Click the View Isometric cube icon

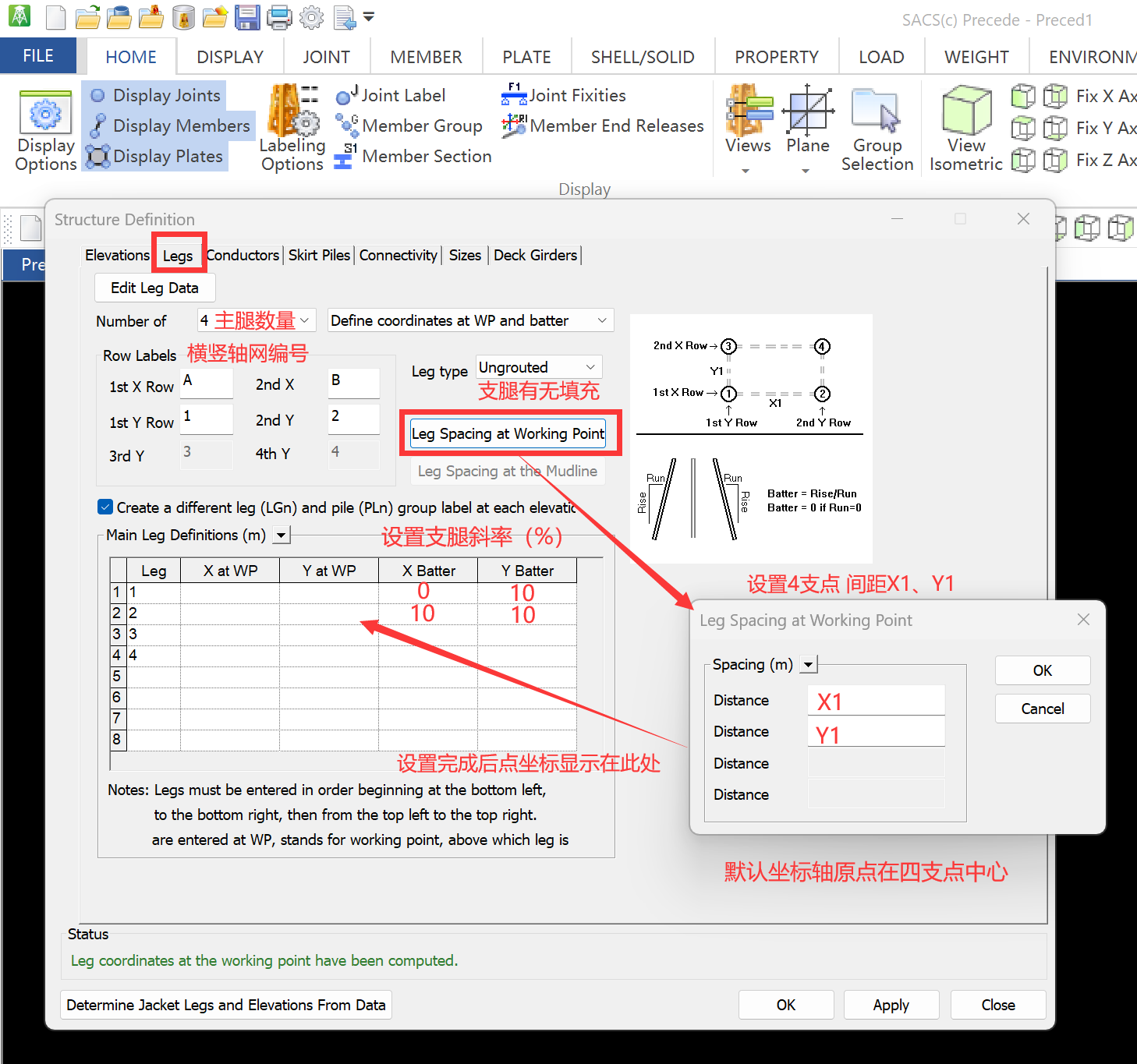(x=966, y=113)
